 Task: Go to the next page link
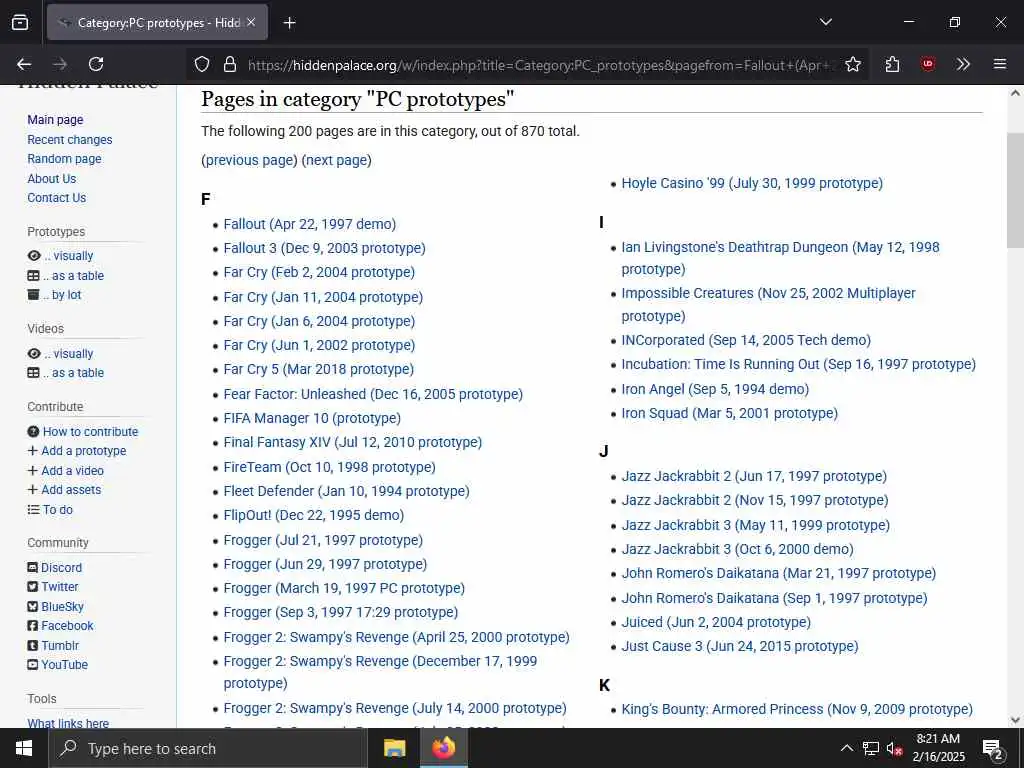336,160
